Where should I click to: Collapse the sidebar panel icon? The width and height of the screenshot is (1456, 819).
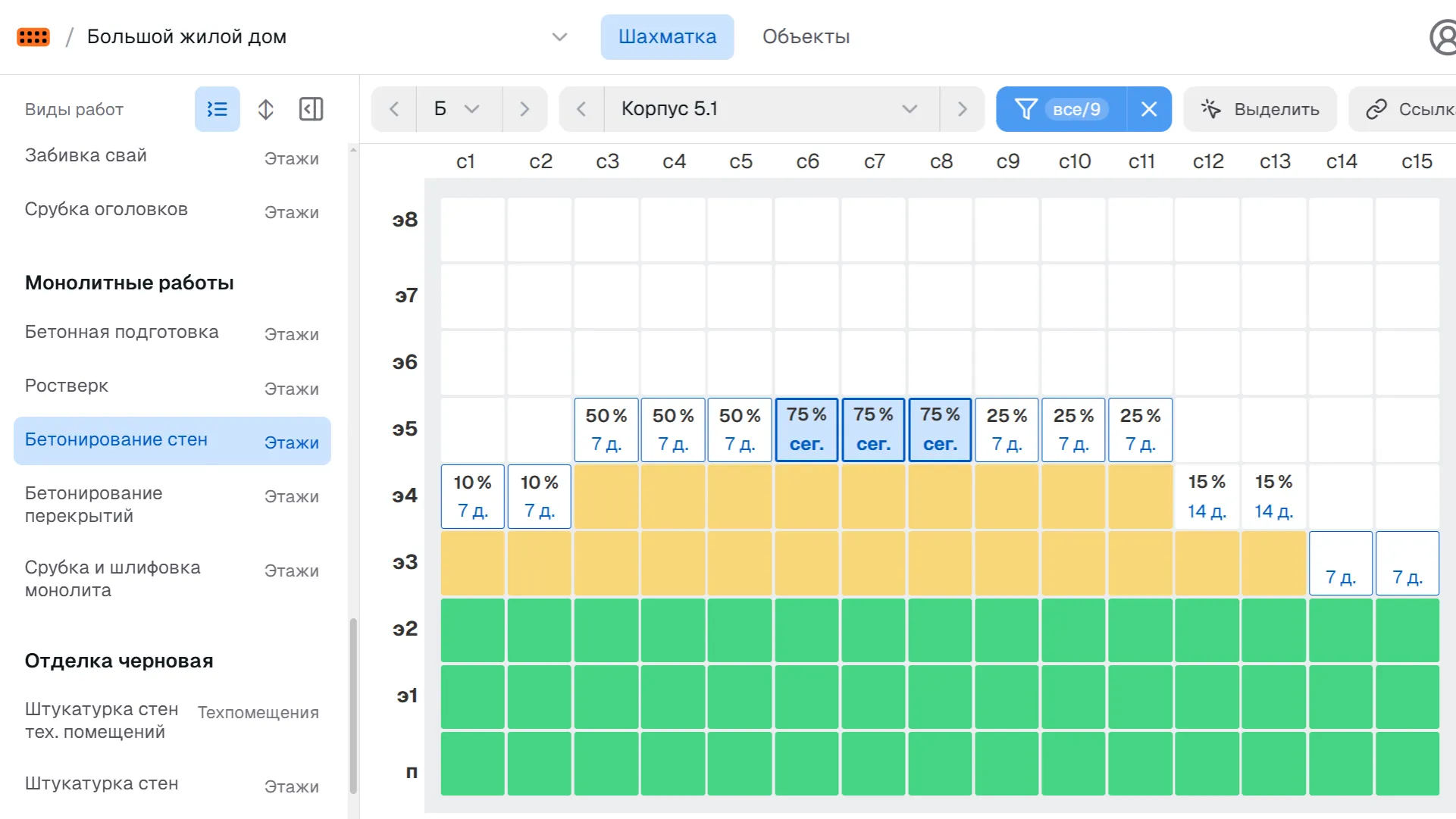click(311, 109)
